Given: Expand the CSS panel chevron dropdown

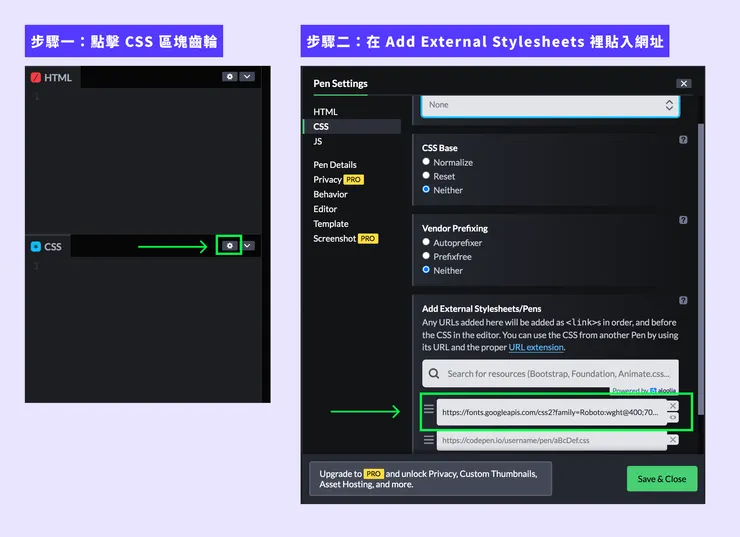Looking at the screenshot, I should click(x=247, y=245).
